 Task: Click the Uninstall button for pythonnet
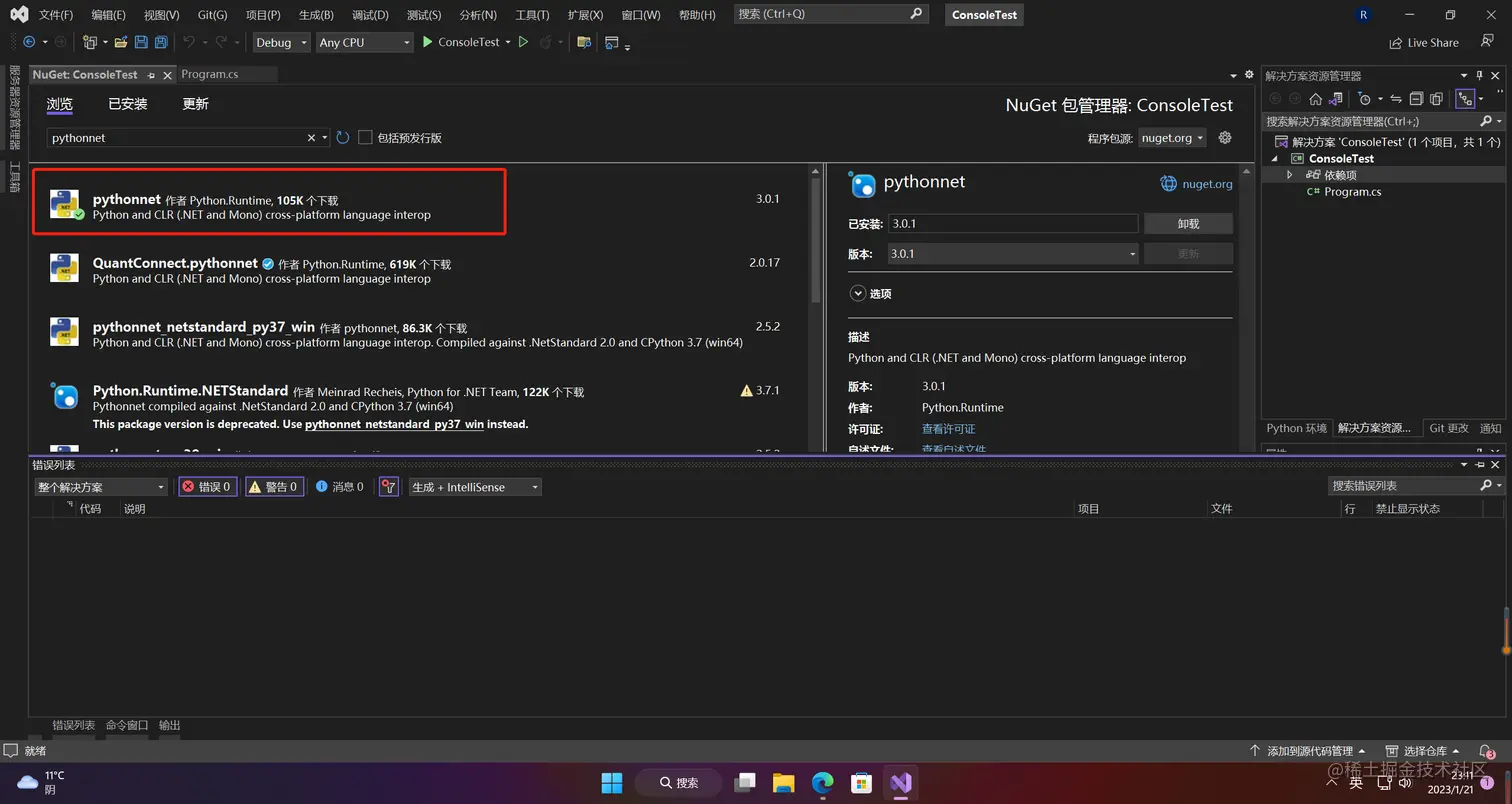click(1188, 224)
